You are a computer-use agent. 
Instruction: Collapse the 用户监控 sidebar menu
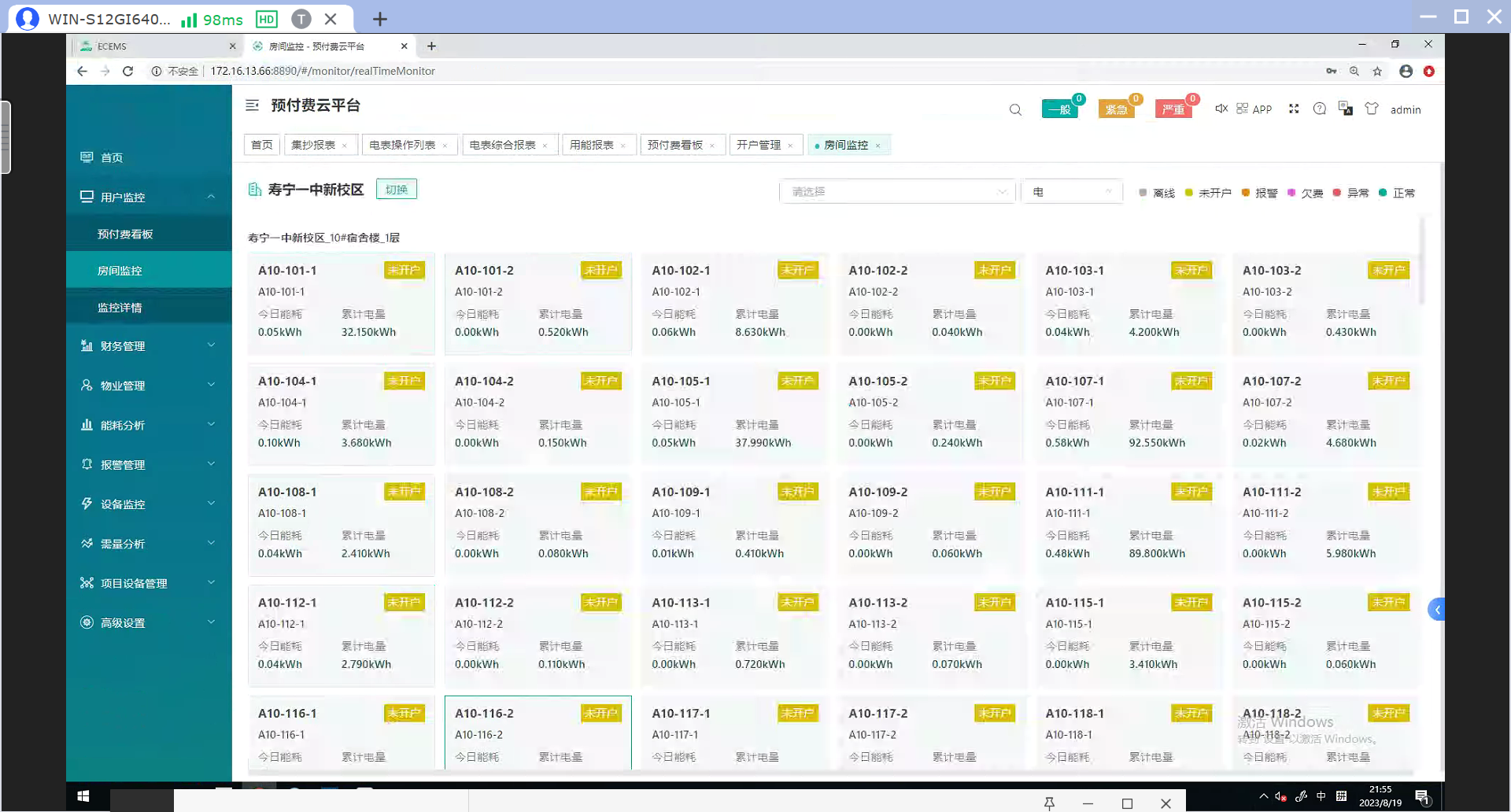point(149,197)
